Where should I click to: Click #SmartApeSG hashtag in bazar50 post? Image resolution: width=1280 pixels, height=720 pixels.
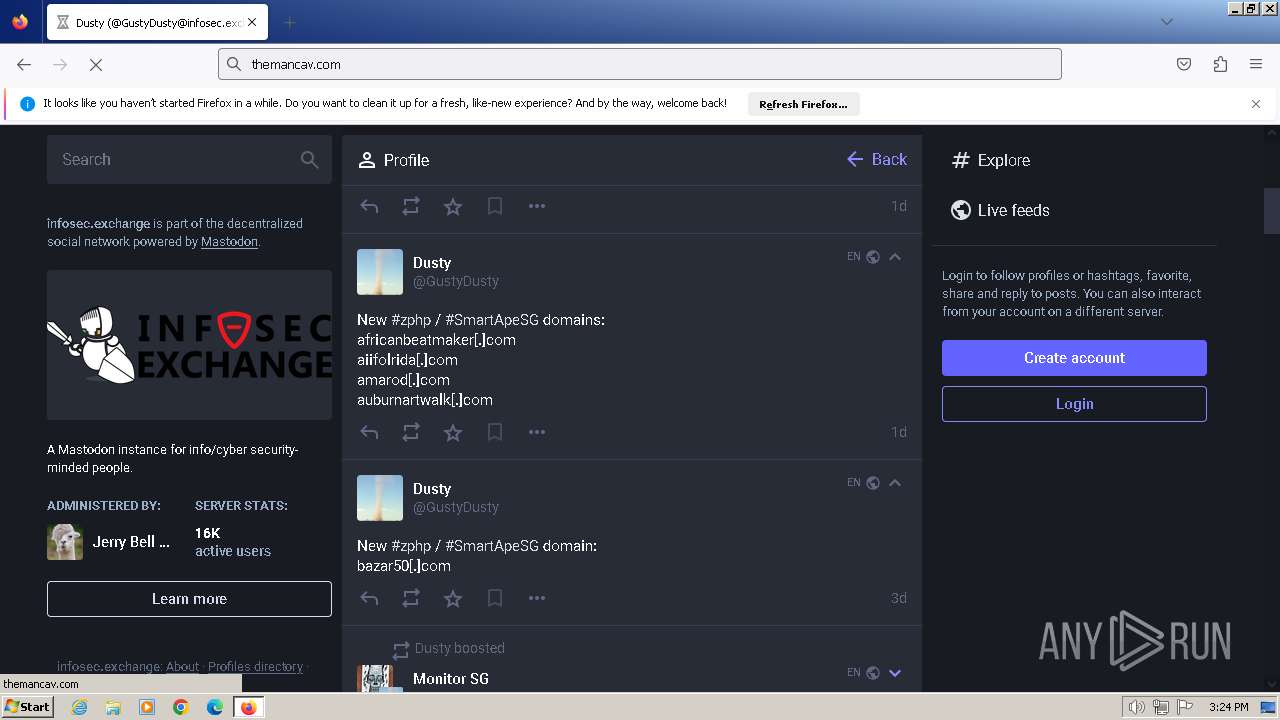[x=492, y=546]
